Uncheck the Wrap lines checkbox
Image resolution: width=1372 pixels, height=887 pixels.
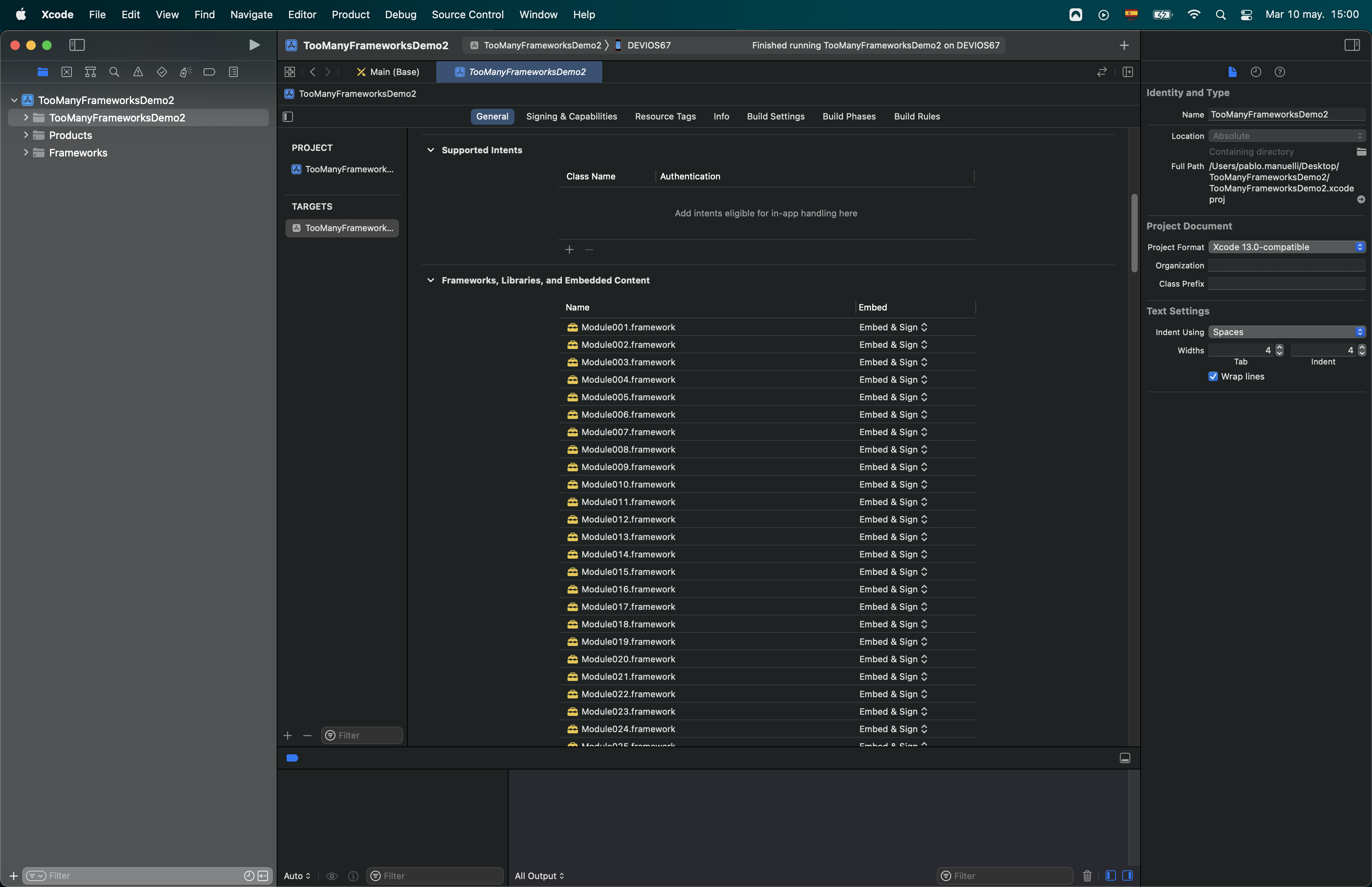[x=1213, y=376]
